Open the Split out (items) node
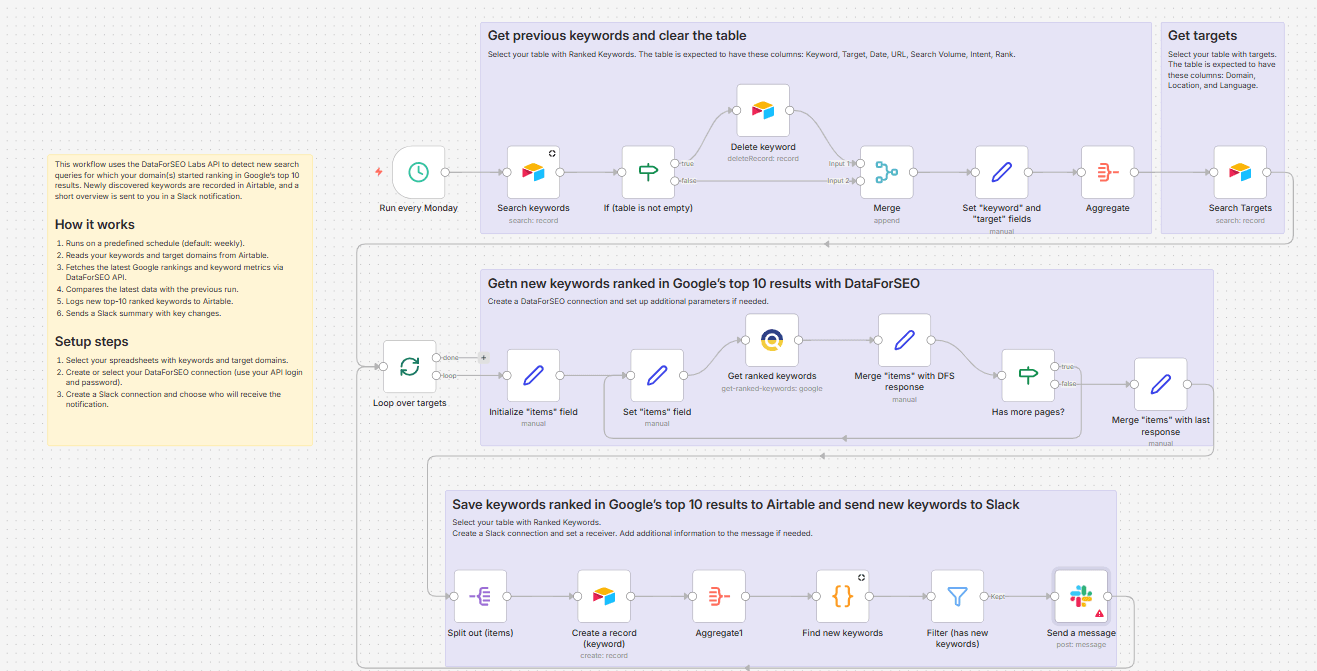 point(481,597)
